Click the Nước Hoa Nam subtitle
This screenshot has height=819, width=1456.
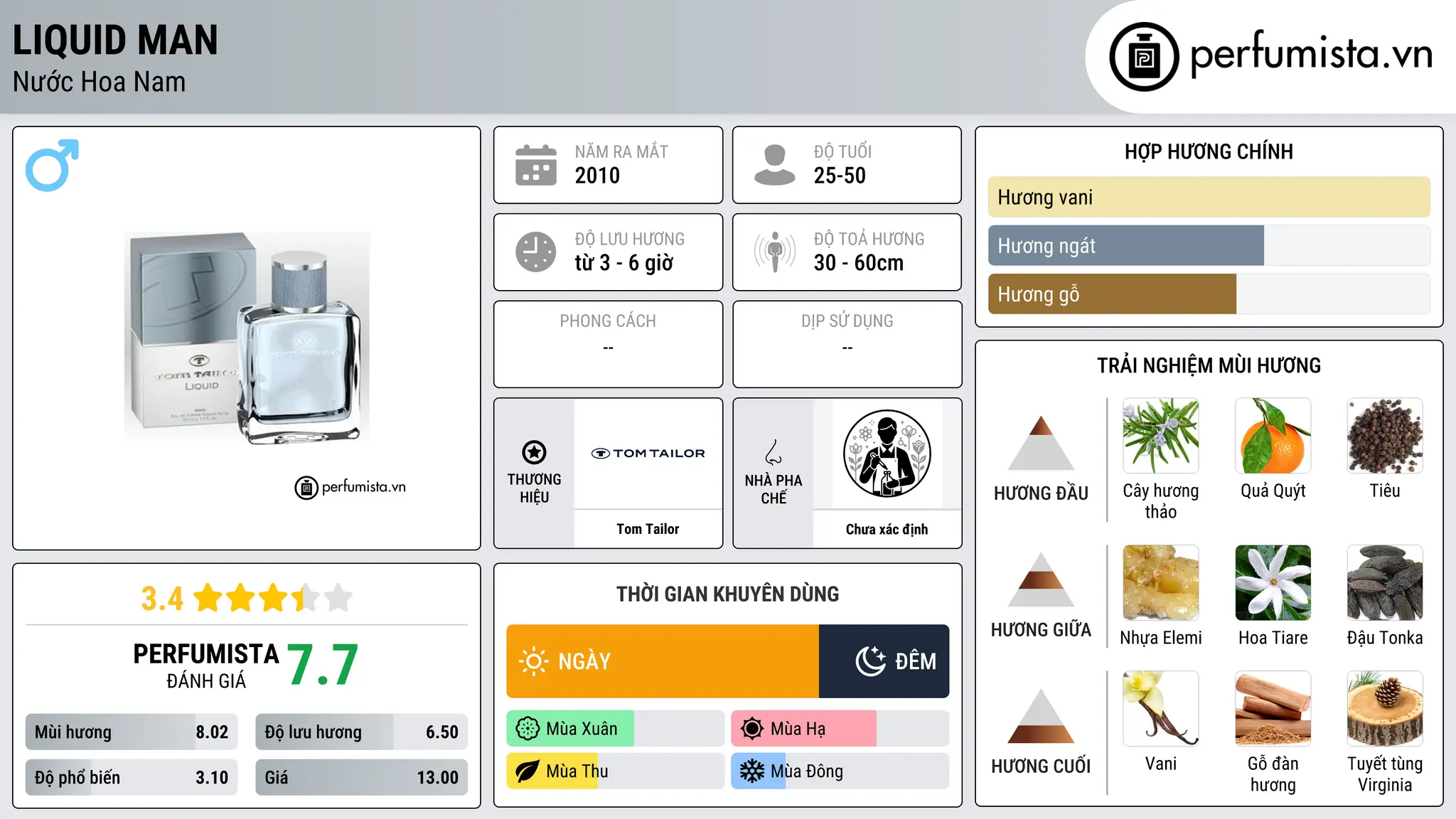[99, 82]
